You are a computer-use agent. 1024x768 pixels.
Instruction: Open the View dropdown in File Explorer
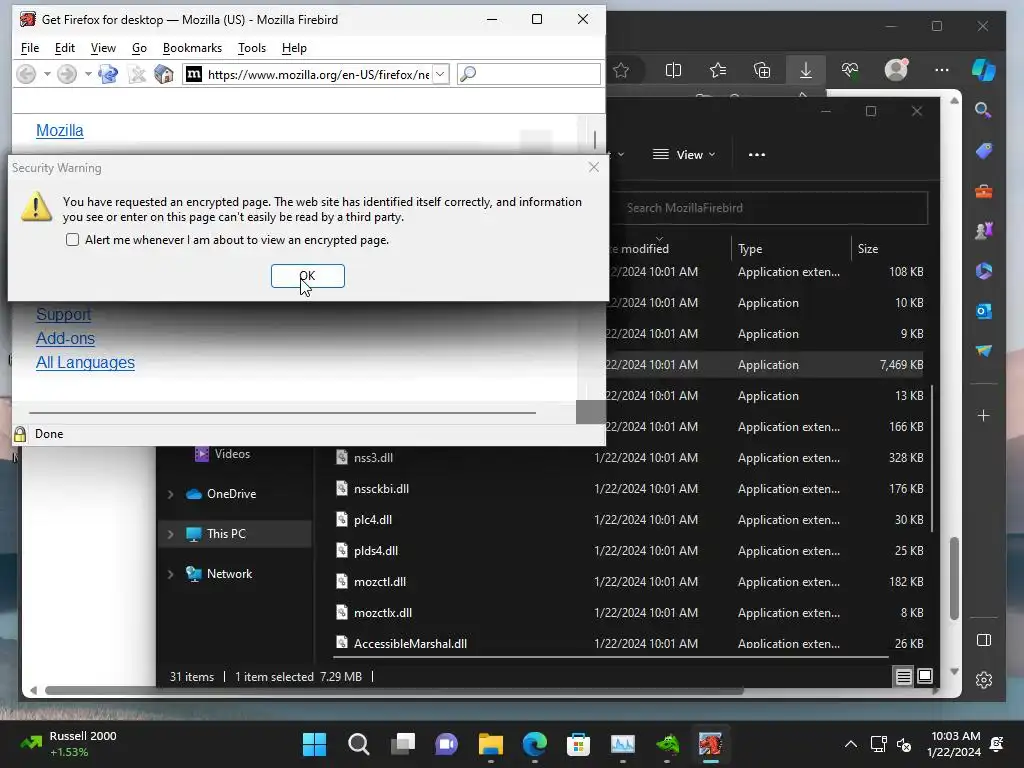point(684,155)
